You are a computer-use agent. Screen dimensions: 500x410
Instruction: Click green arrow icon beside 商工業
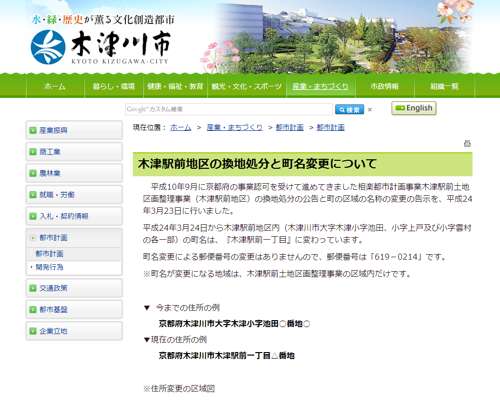[33, 152]
